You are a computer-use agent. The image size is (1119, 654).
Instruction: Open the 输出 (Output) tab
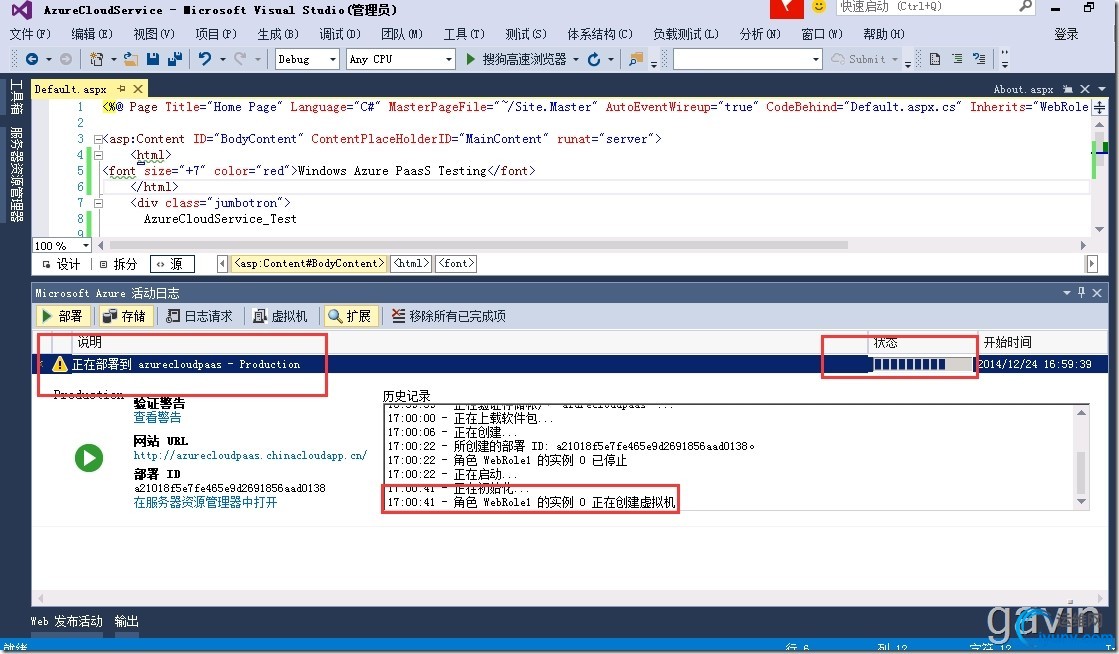[x=126, y=621]
